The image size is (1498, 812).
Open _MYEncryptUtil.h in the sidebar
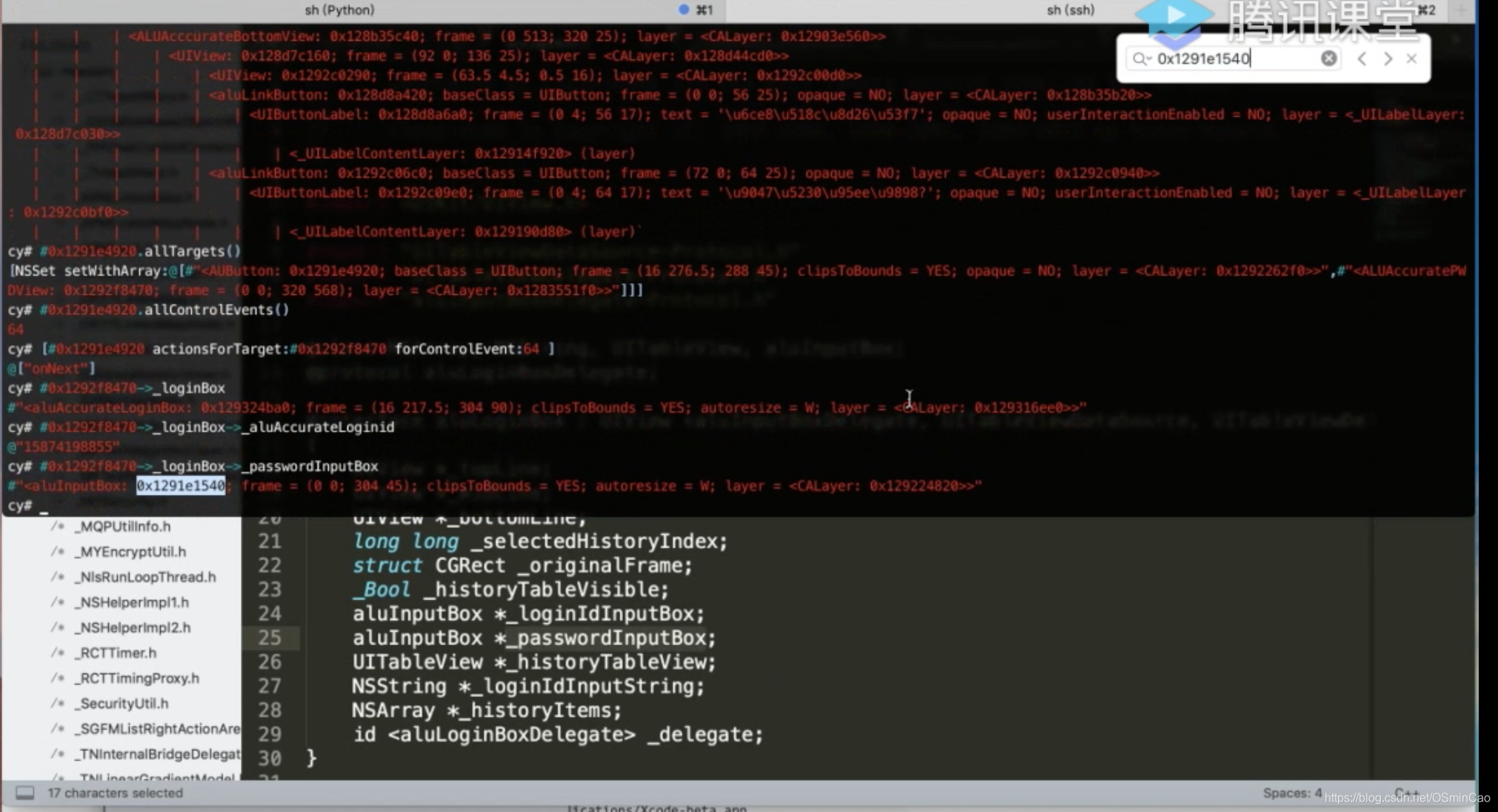[x=131, y=551]
